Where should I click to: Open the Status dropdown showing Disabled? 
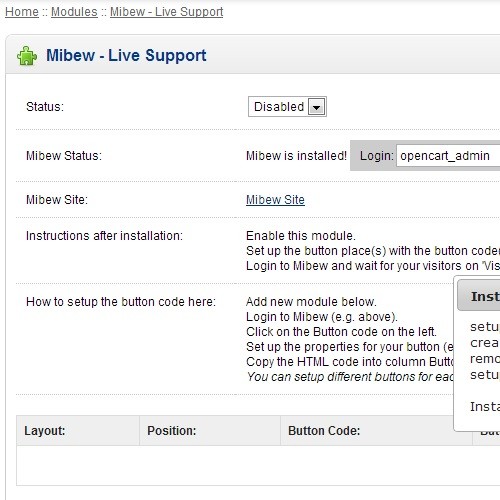click(x=287, y=107)
